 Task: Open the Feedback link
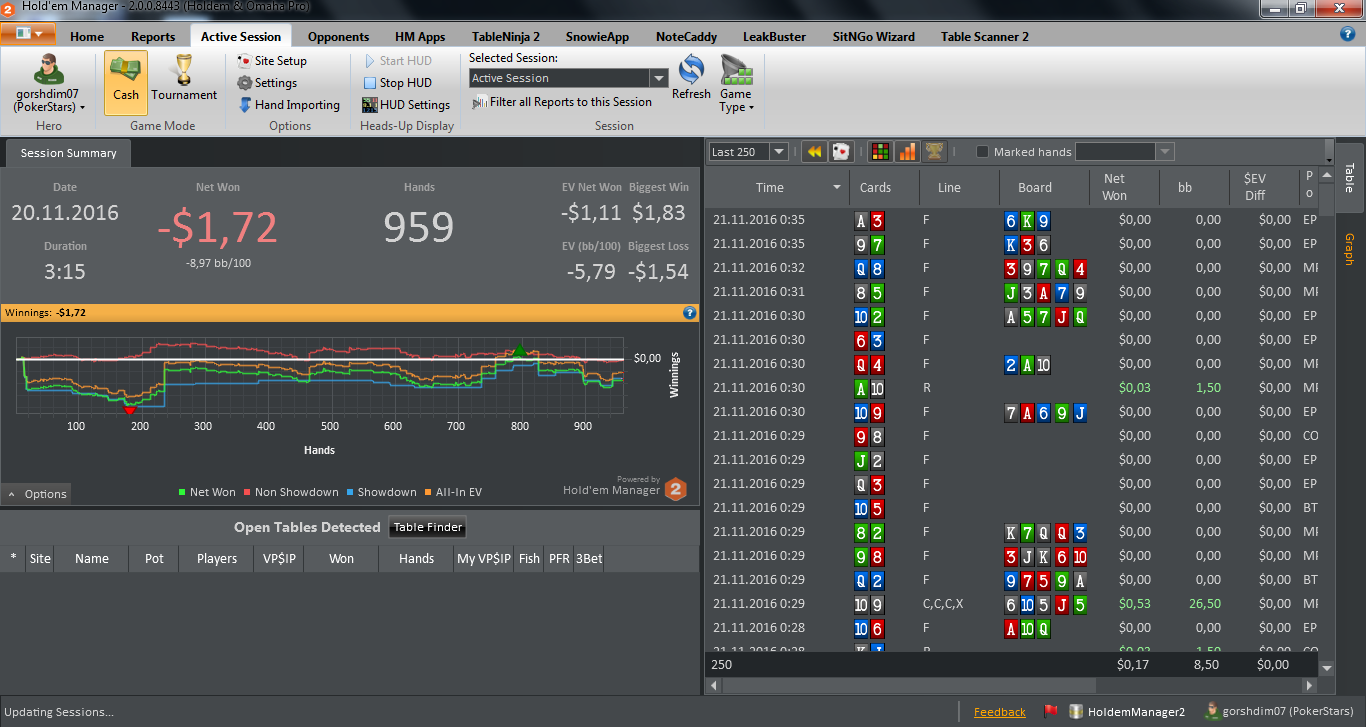[x=999, y=712]
